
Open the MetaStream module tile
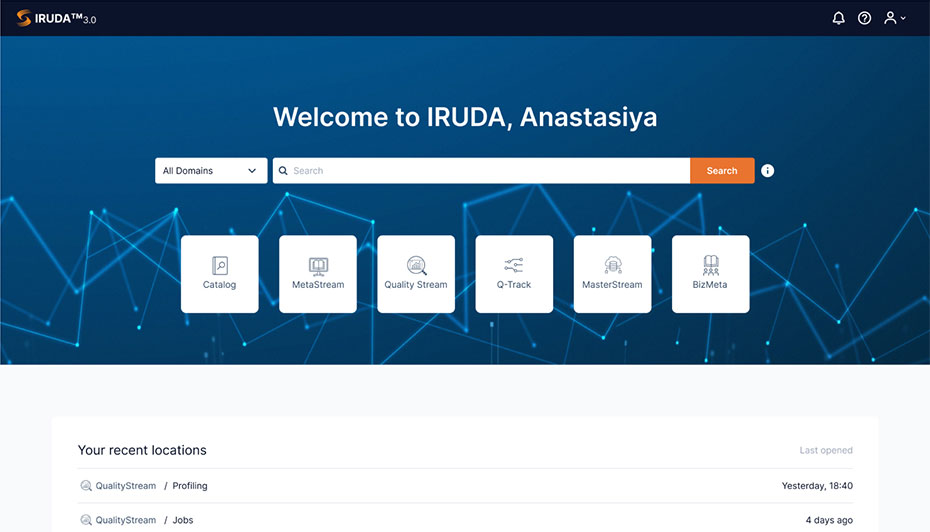pyautogui.click(x=318, y=274)
